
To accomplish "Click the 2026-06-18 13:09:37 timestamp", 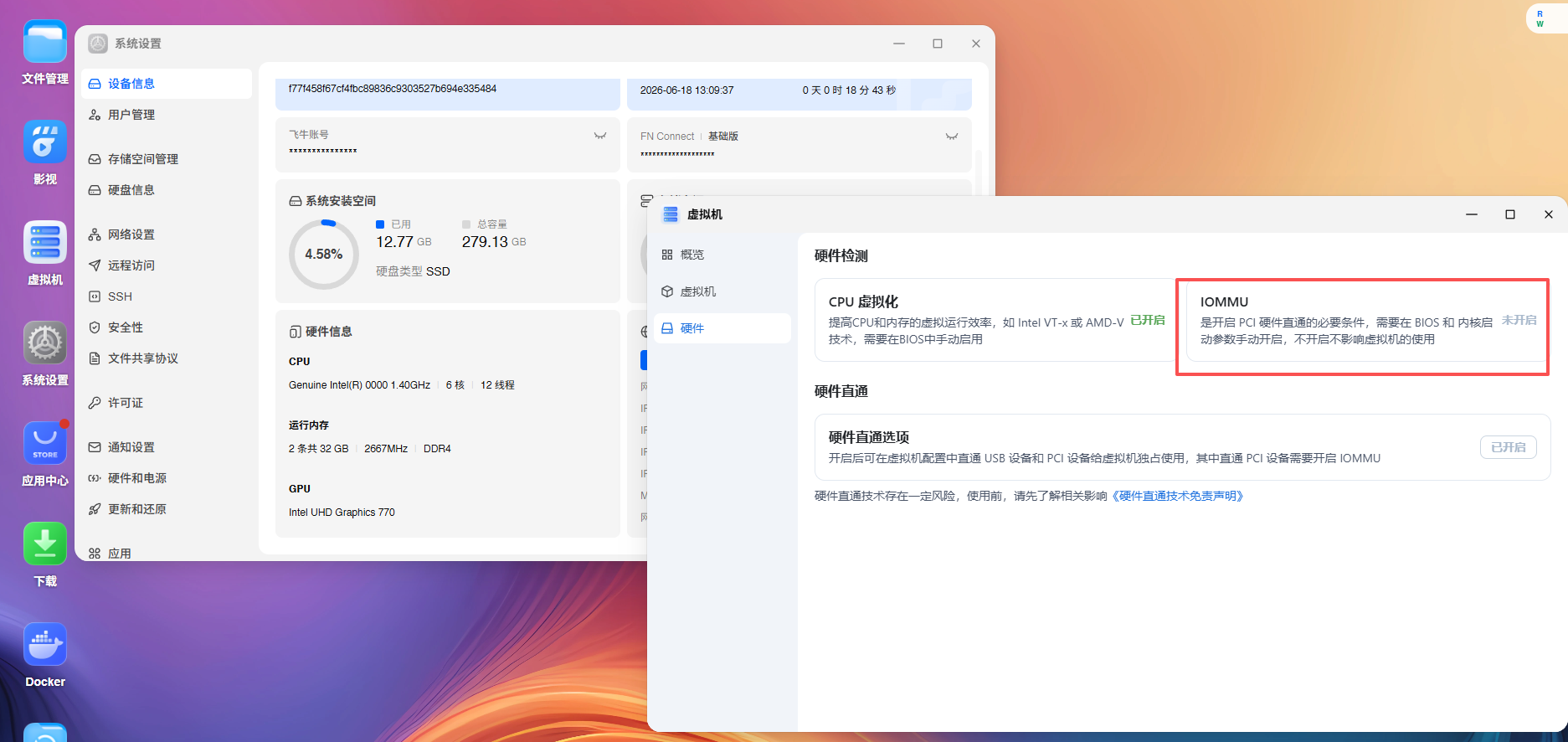I will [x=686, y=90].
